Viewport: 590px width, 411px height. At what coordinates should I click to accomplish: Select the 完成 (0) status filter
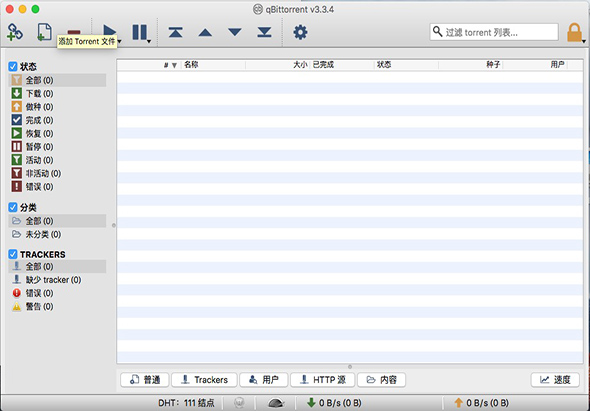57,120
